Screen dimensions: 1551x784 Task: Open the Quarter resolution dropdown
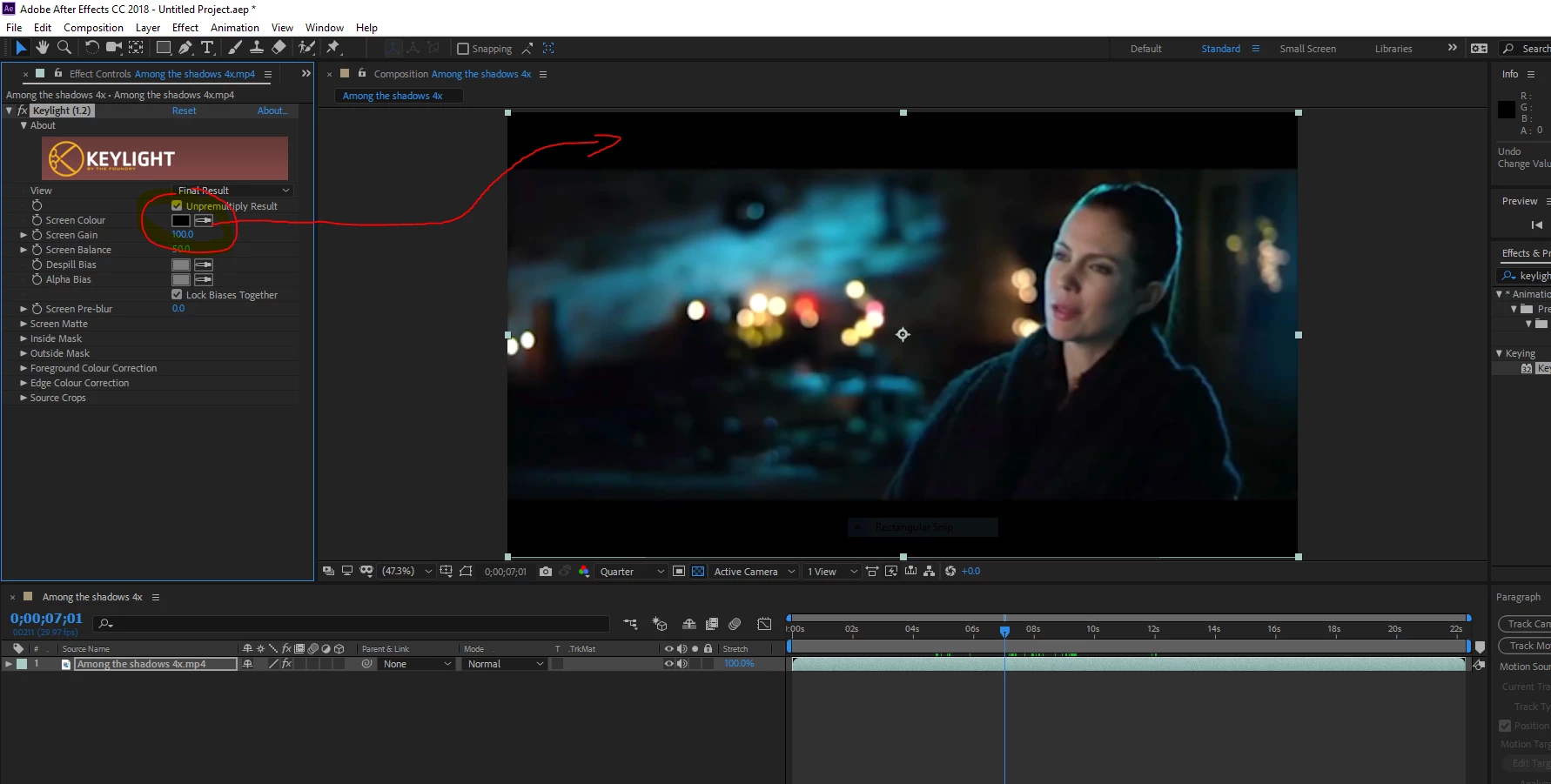(x=632, y=572)
